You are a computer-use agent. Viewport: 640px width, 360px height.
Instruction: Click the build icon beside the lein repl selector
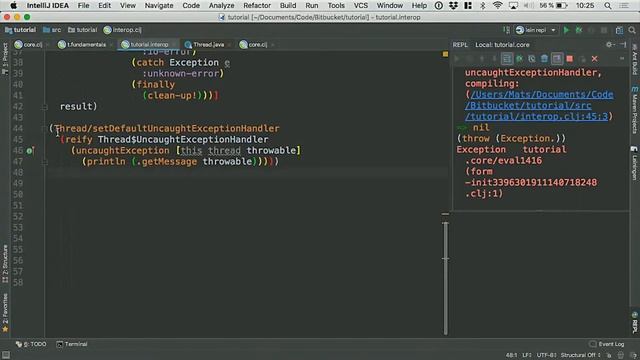click(x=507, y=30)
